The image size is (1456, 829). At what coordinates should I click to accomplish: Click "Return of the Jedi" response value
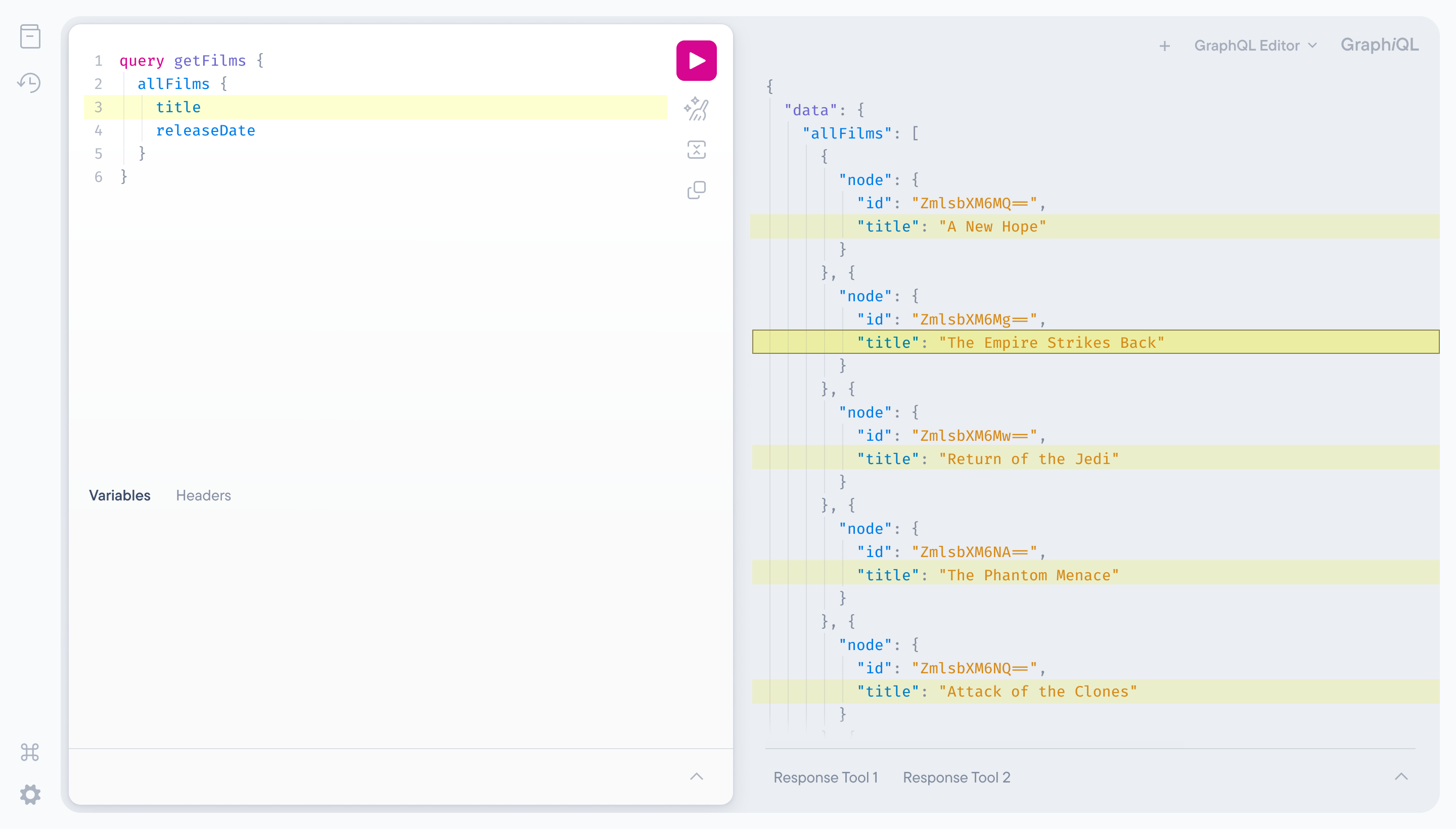pyautogui.click(x=1029, y=459)
